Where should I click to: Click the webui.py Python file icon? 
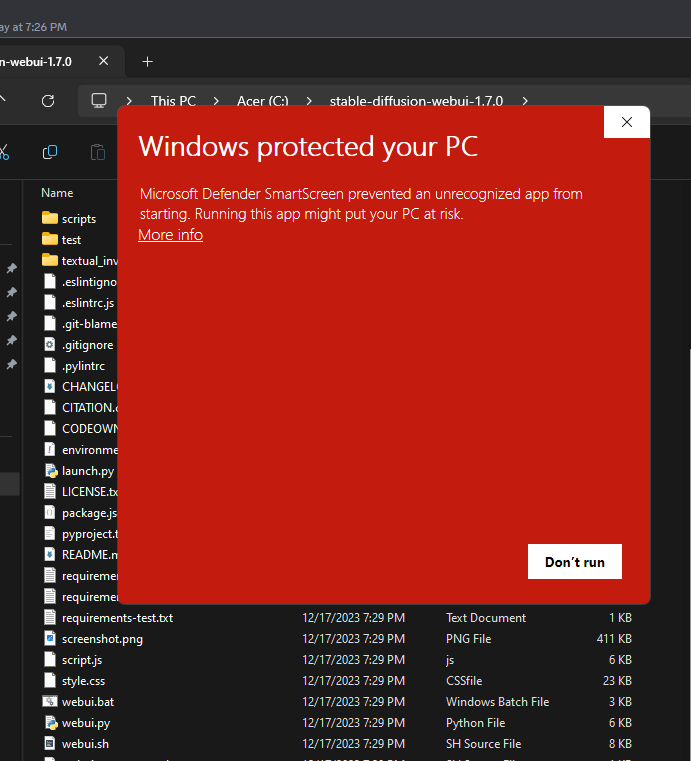(x=51, y=722)
